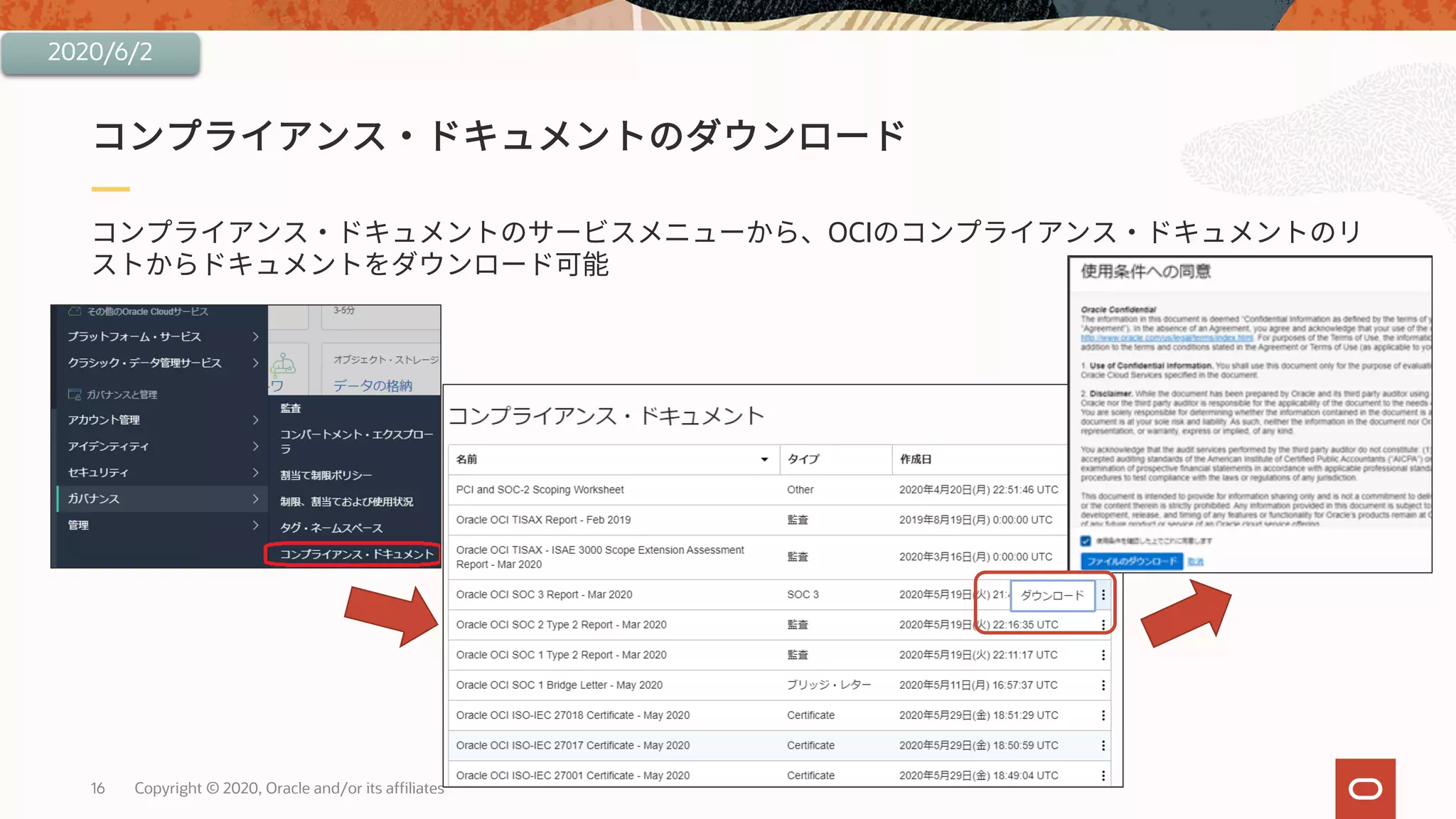
Task: Select タグ・ネームスペース menu item
Action: (x=331, y=528)
